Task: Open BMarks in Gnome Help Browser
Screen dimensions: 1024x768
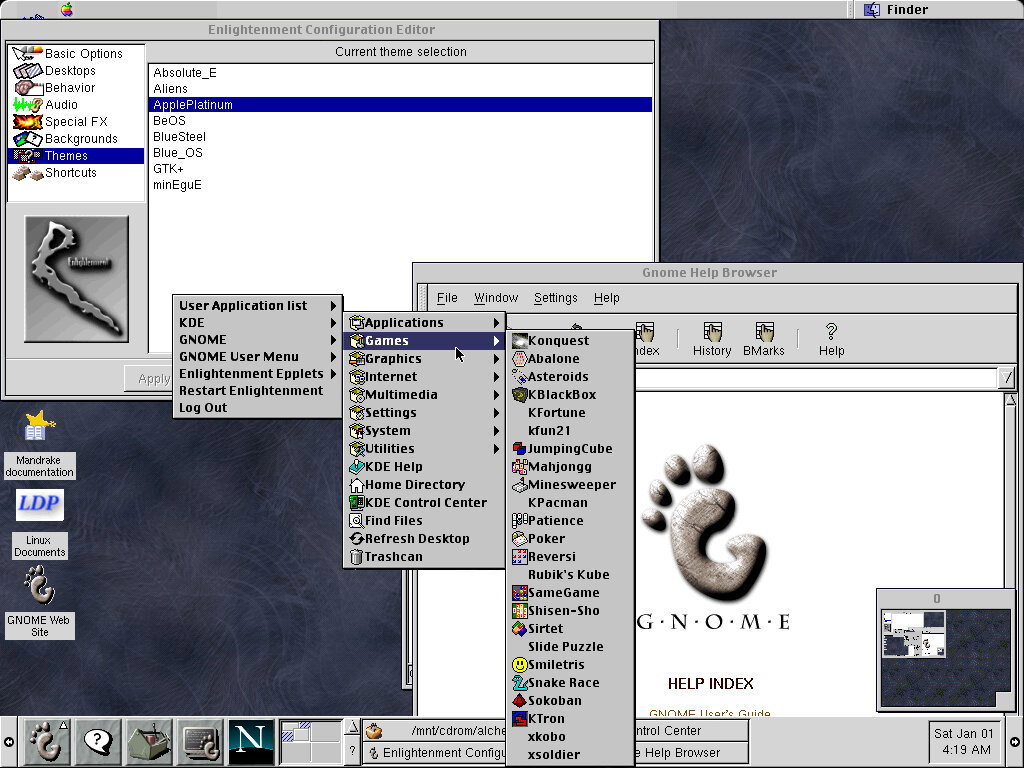Action: (x=764, y=339)
